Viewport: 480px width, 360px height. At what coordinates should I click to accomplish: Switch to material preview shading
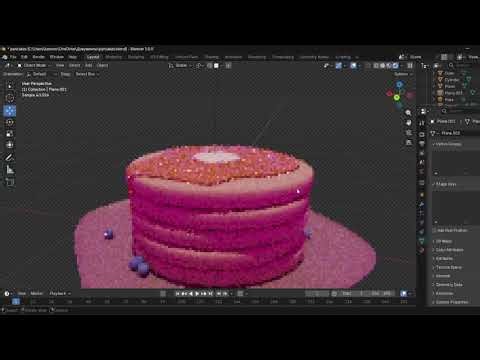389,66
